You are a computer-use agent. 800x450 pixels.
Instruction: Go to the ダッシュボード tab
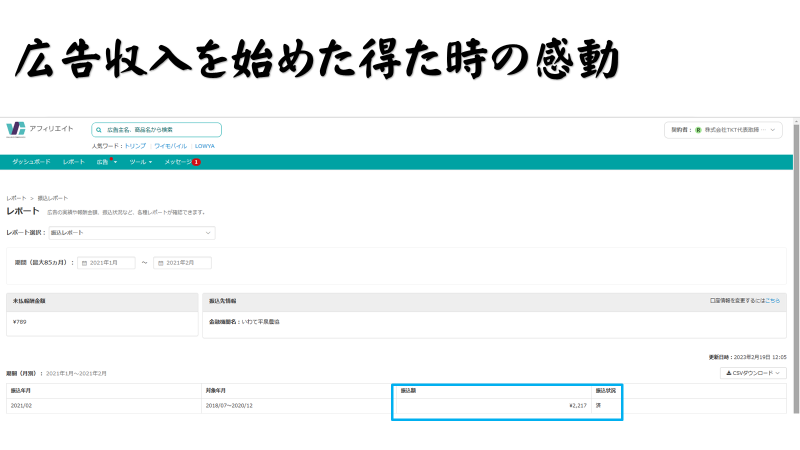(31, 162)
